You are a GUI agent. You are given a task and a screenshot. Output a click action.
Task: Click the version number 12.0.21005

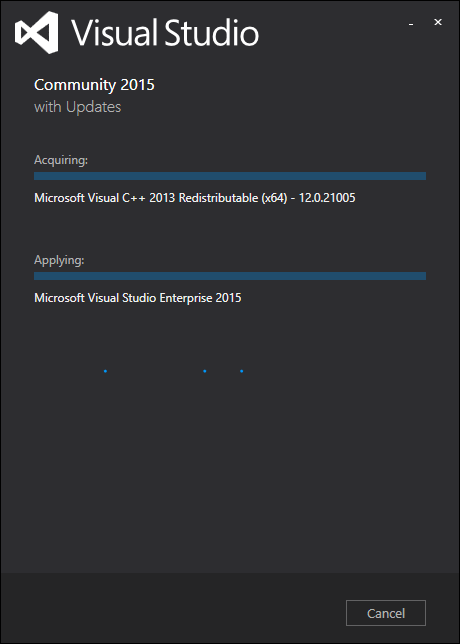point(327,198)
